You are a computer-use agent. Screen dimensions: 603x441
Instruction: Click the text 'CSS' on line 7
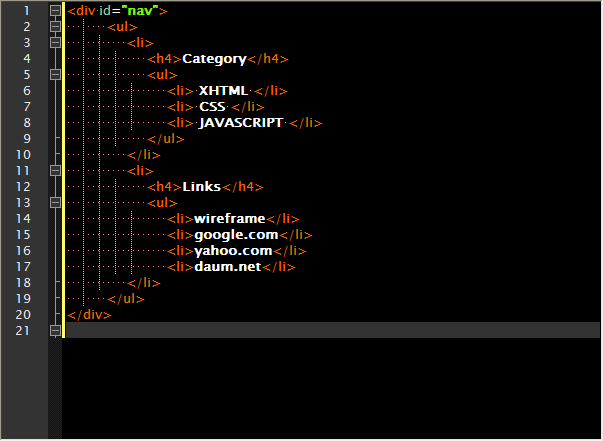(x=212, y=107)
